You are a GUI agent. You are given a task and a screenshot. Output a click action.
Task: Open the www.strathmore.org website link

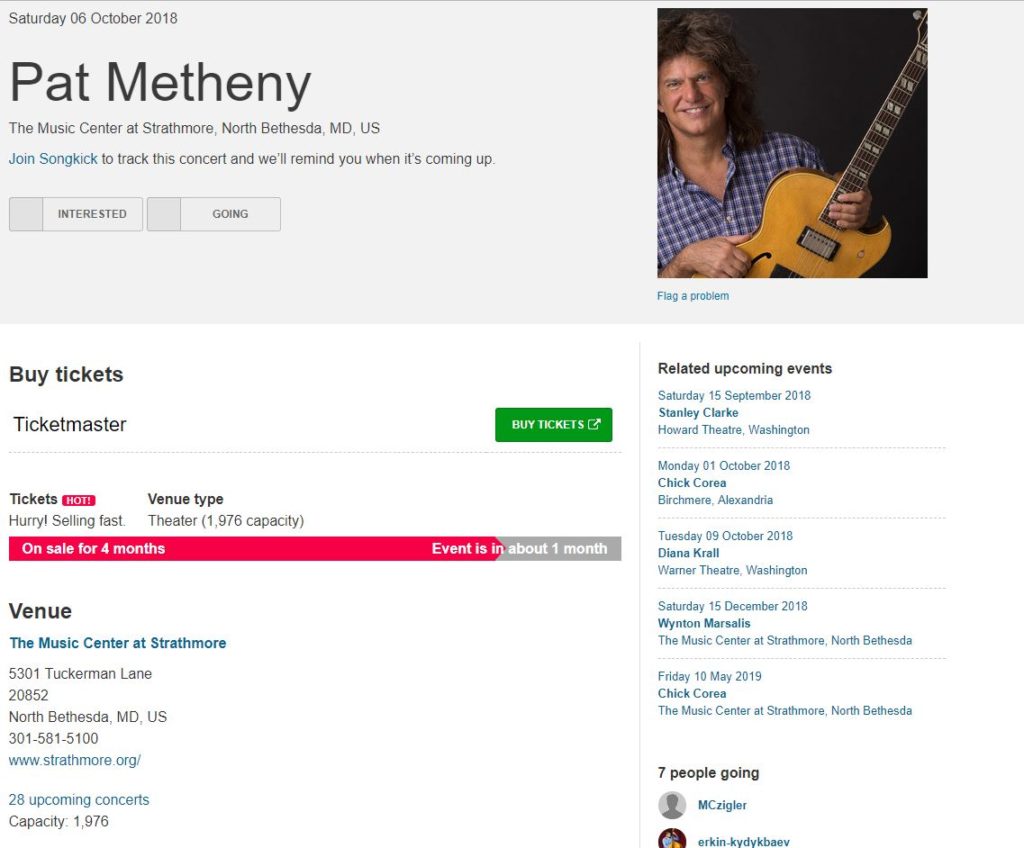(74, 760)
